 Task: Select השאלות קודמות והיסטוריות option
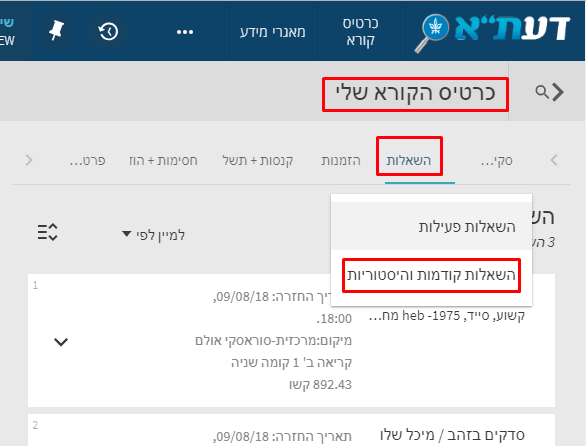pos(431,275)
